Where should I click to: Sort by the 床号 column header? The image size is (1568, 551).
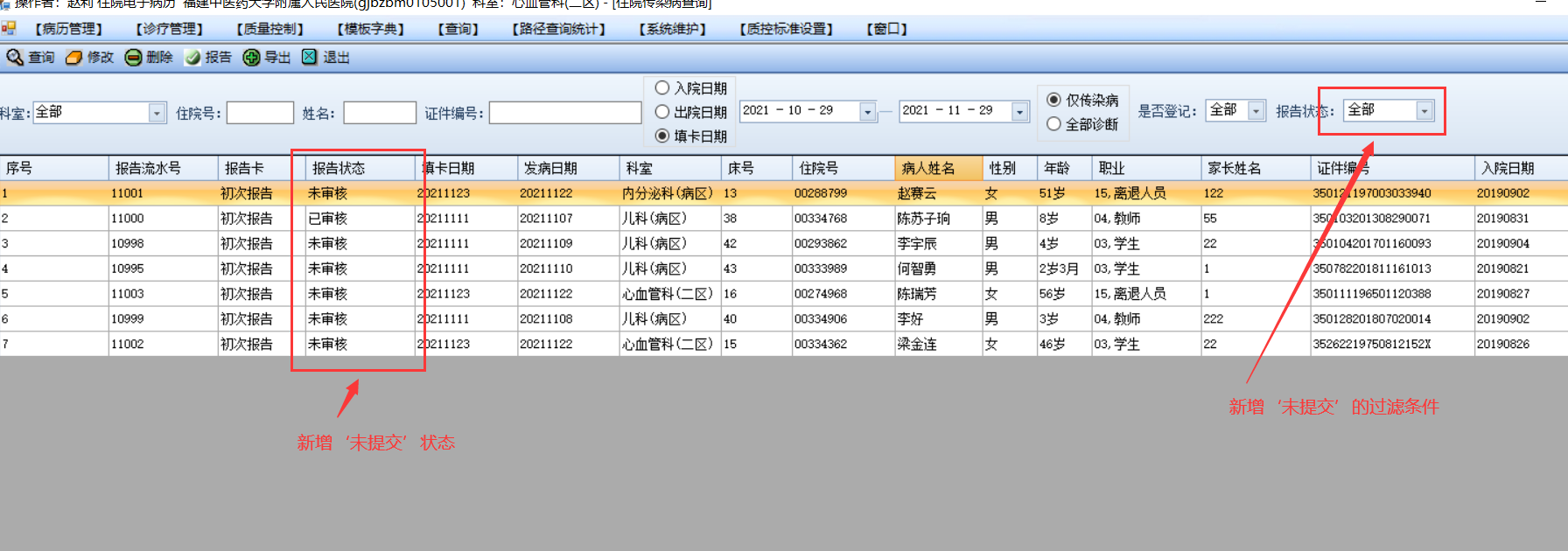pyautogui.click(x=757, y=168)
